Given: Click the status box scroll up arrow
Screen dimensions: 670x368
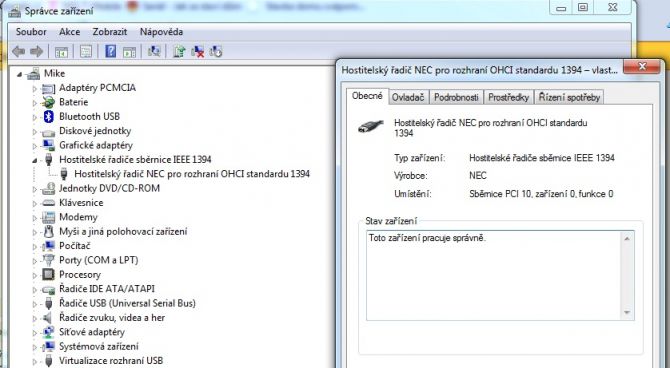Looking at the screenshot, I should pos(627,238).
